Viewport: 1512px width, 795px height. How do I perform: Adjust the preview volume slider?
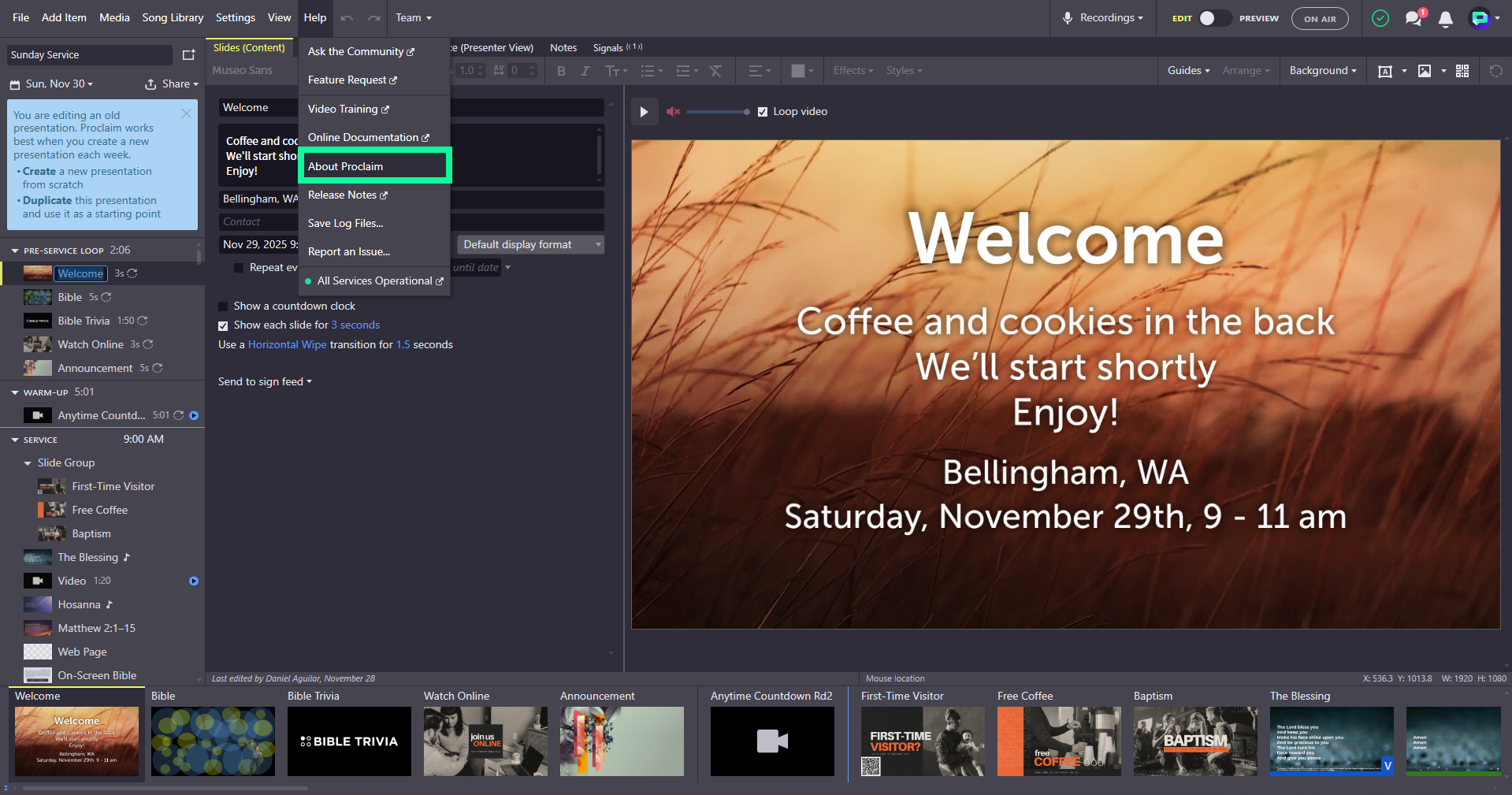pyautogui.click(x=718, y=112)
